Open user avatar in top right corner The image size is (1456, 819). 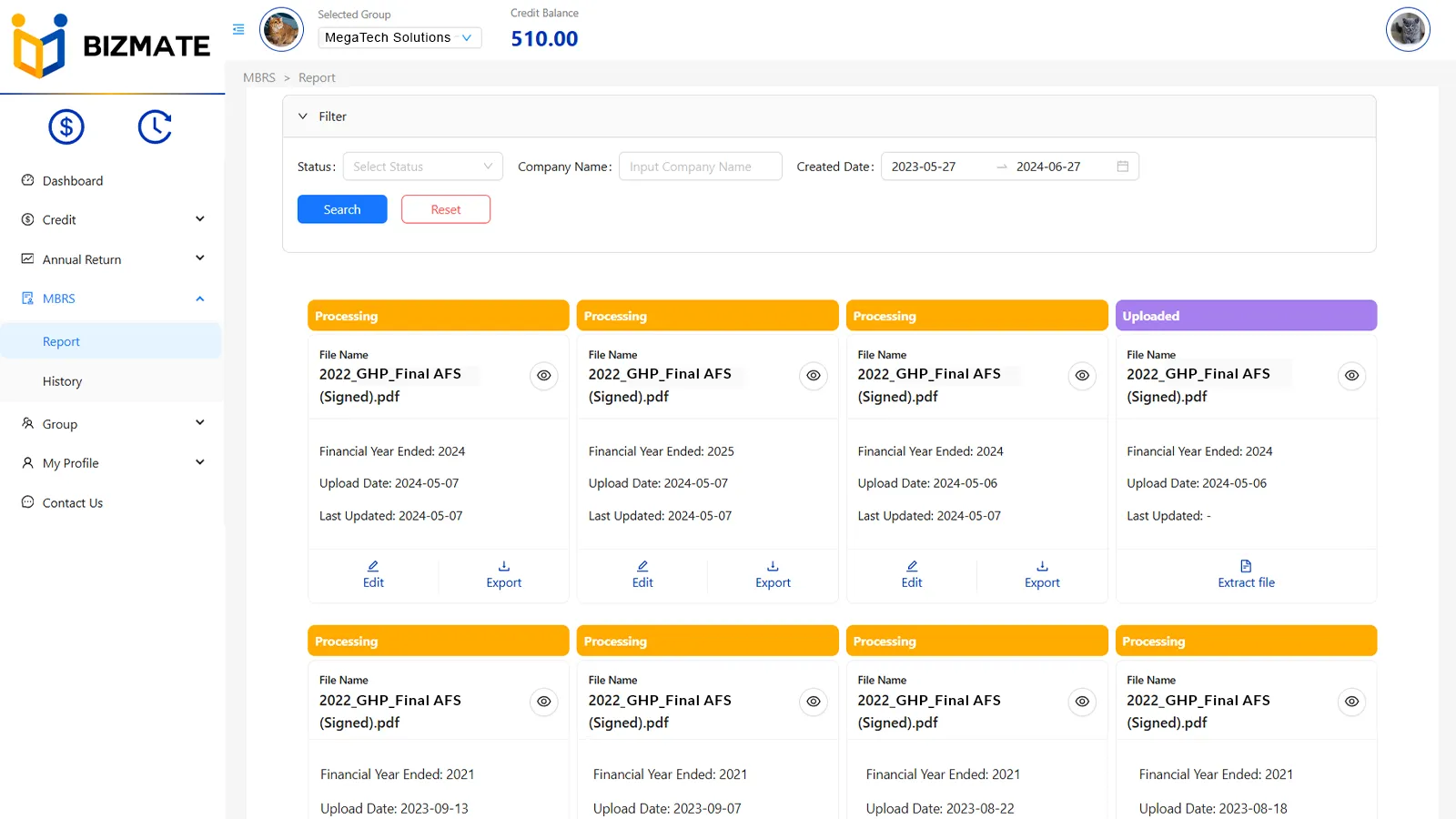click(1407, 29)
